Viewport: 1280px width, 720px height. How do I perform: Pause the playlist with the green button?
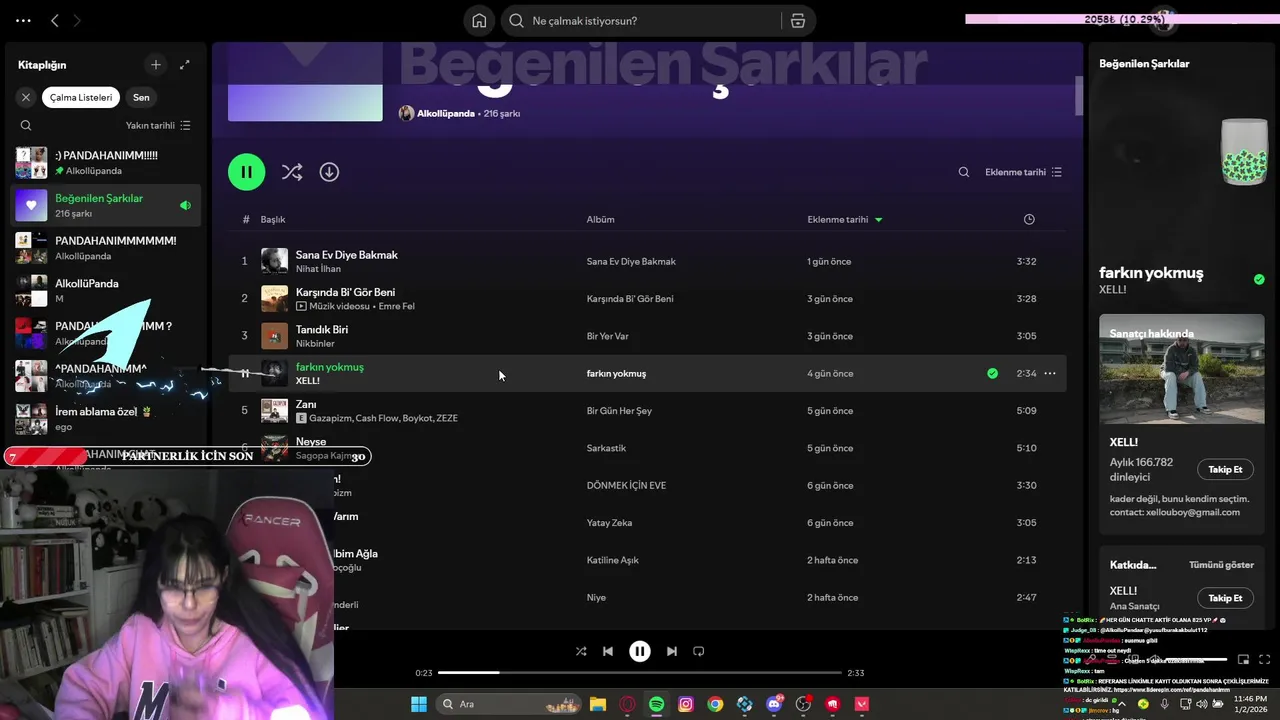tap(246, 172)
